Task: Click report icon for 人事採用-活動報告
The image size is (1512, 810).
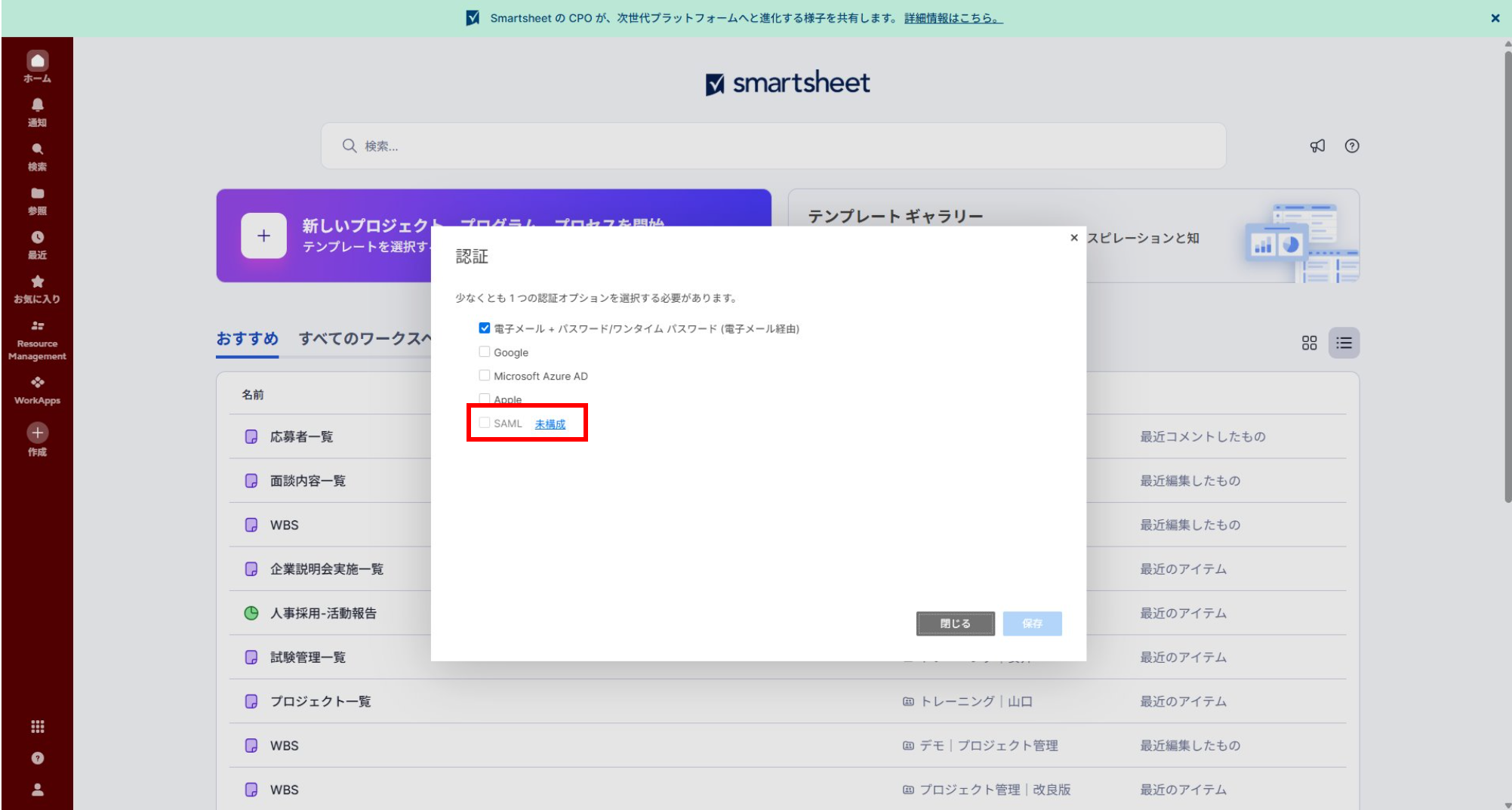Action: (x=251, y=613)
